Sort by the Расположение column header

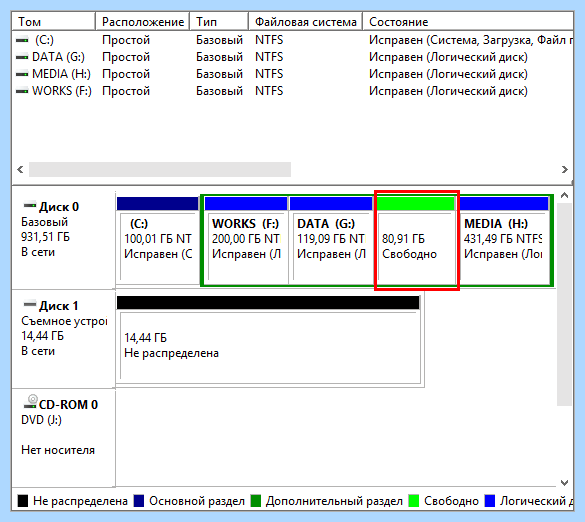(x=143, y=22)
